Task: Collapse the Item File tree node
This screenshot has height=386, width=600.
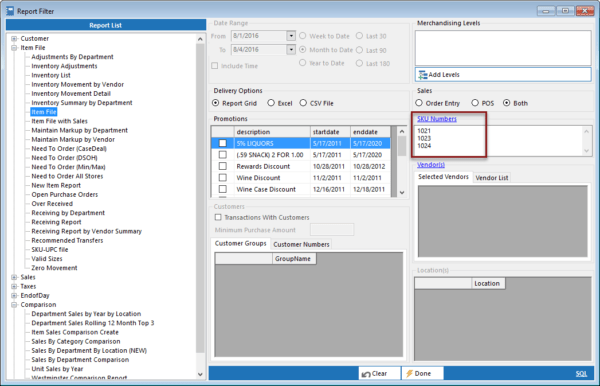Action: [14, 48]
